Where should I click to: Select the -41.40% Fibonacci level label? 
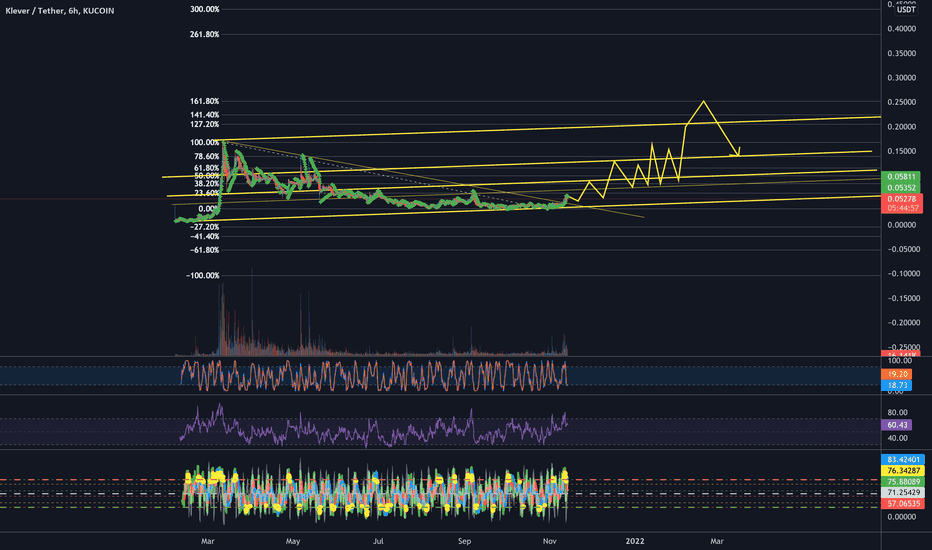tap(204, 237)
